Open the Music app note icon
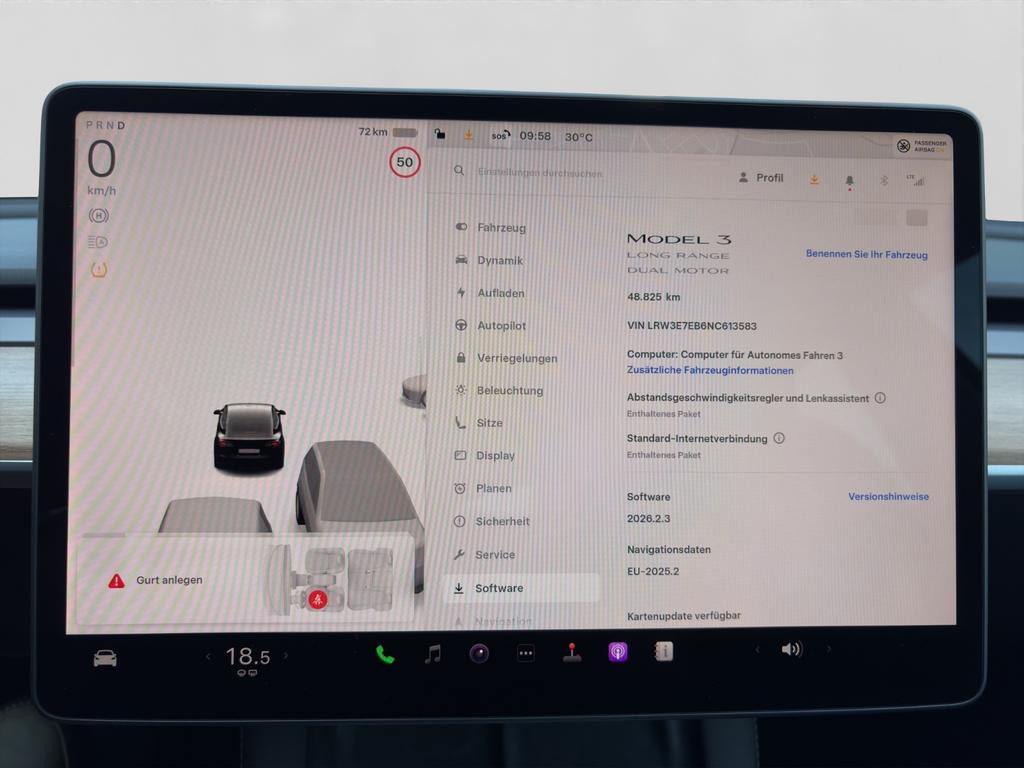This screenshot has width=1024, height=768. click(x=432, y=654)
